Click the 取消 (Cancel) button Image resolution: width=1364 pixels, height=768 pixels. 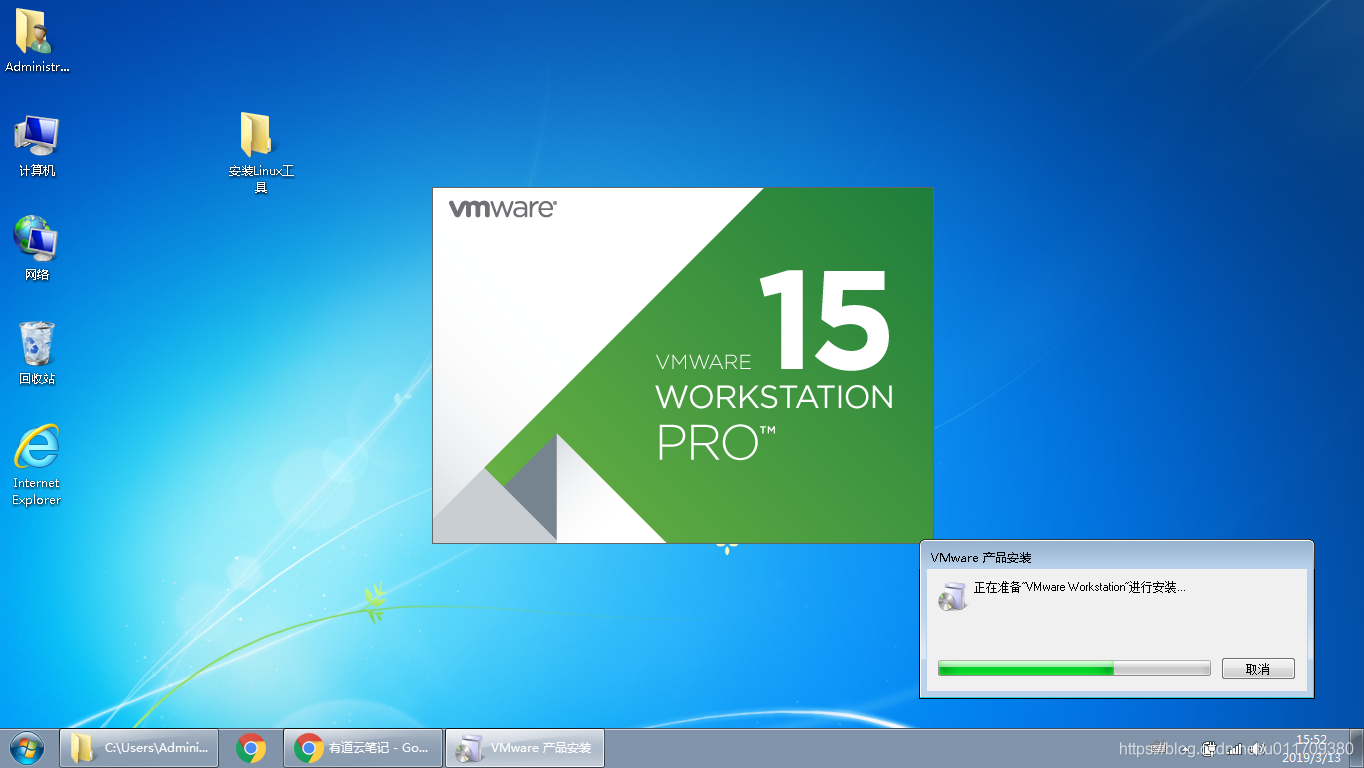pos(1258,669)
